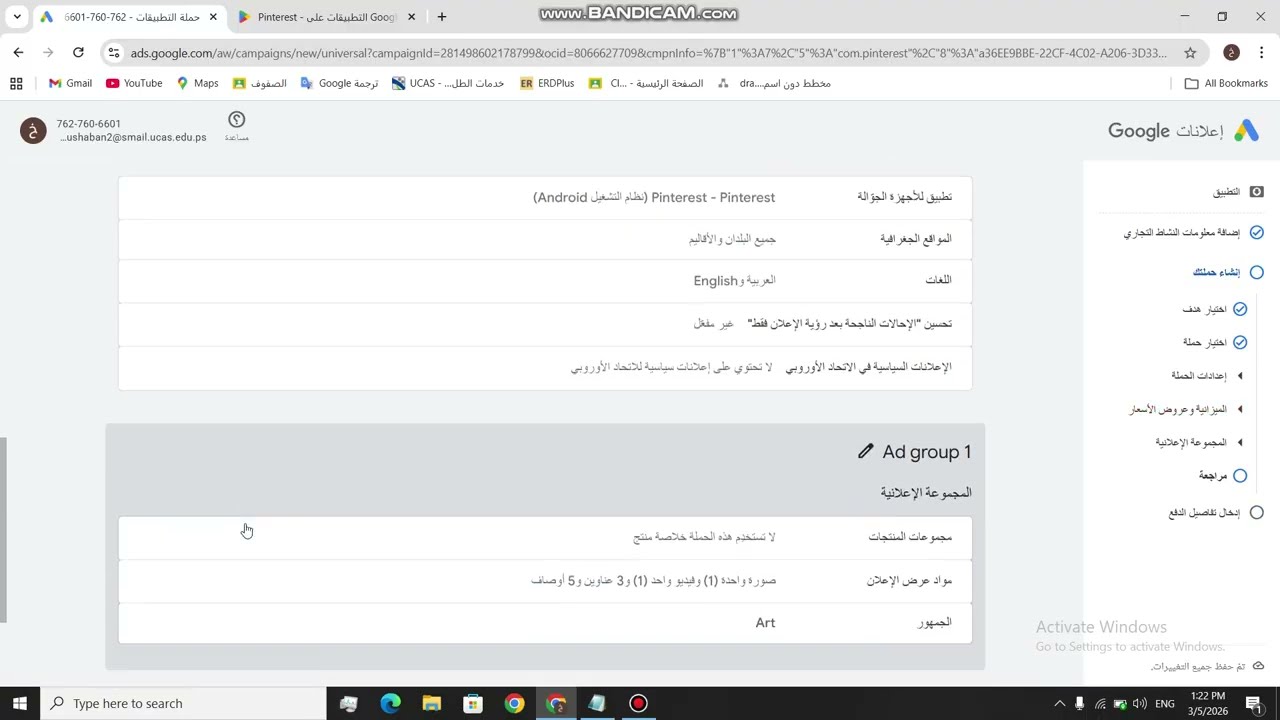Click the Windows Start button
Screen dimensions: 1280x720
pos(20,704)
